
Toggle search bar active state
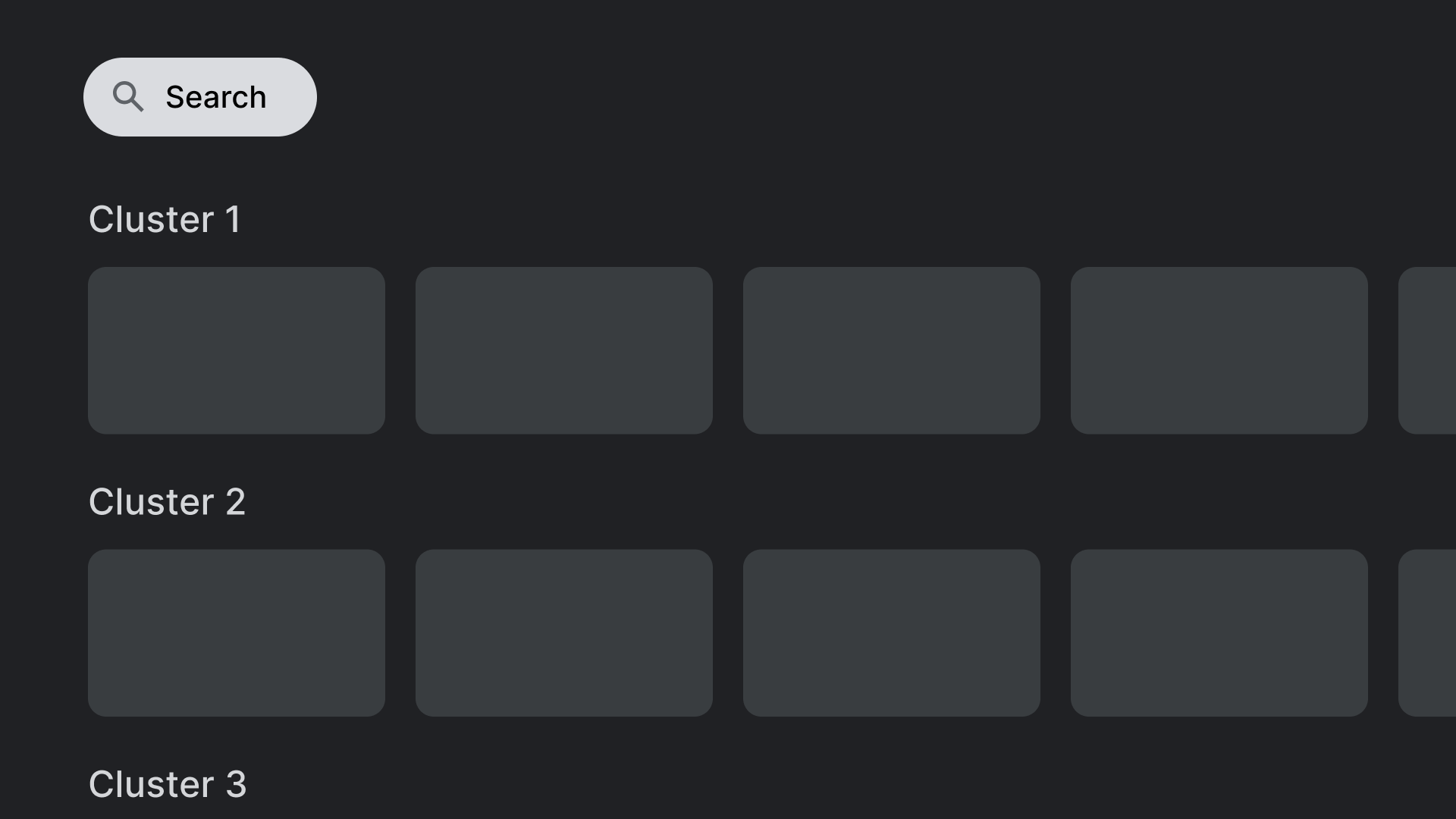(200, 96)
